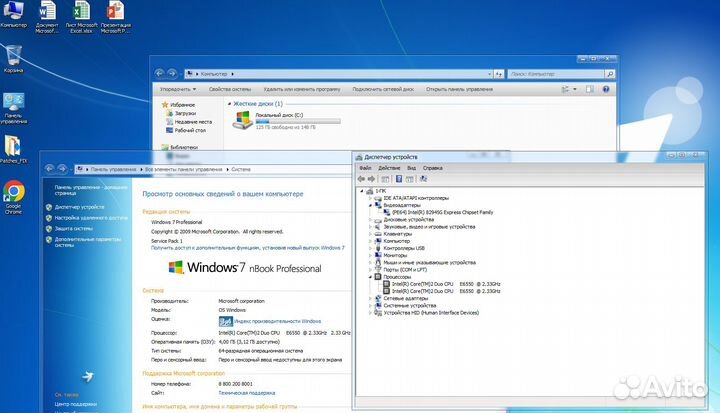The image size is (720, 413).
Task: Click the C: drive free-space usage bar
Action: point(298,121)
